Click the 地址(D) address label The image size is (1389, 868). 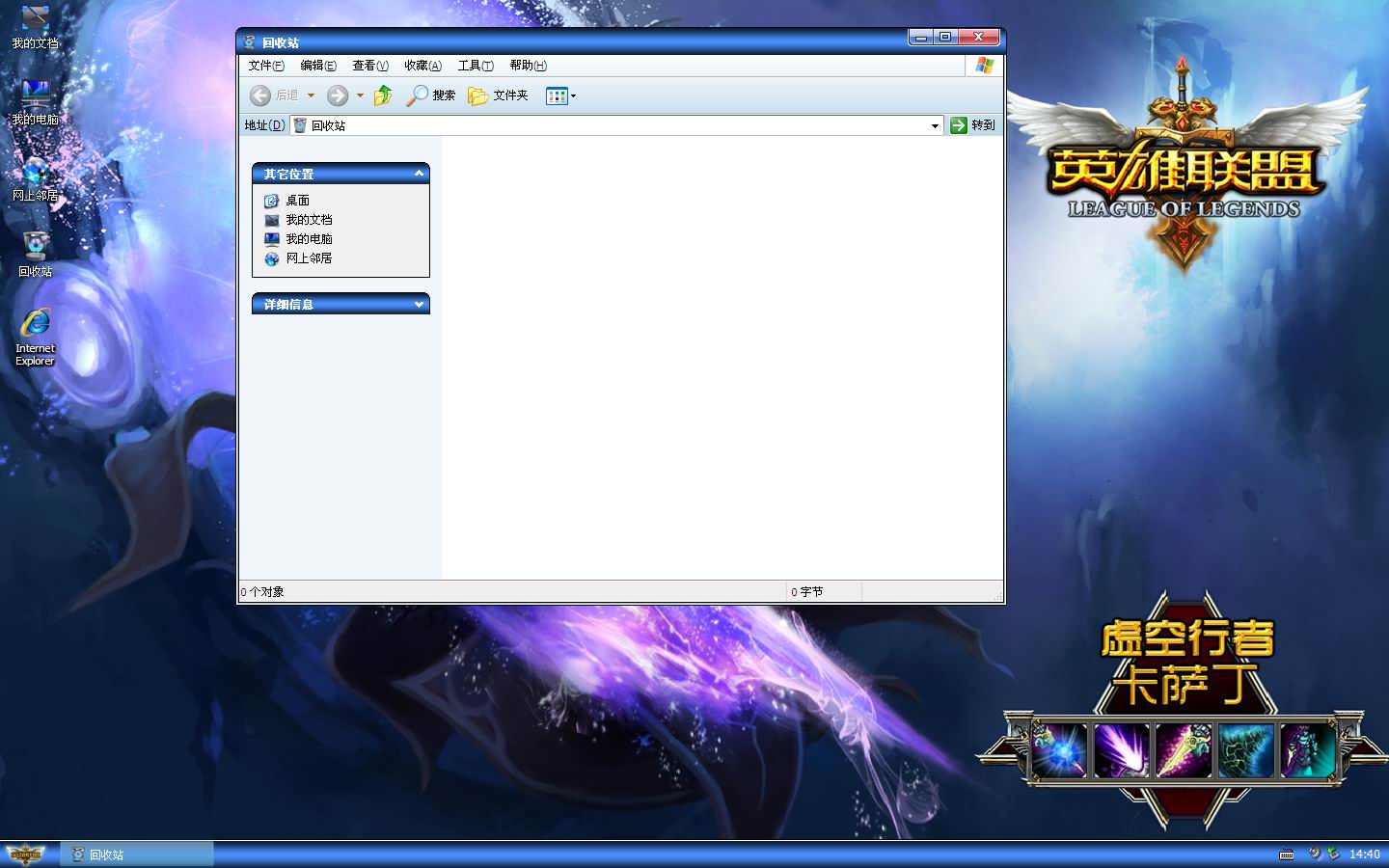[264, 125]
